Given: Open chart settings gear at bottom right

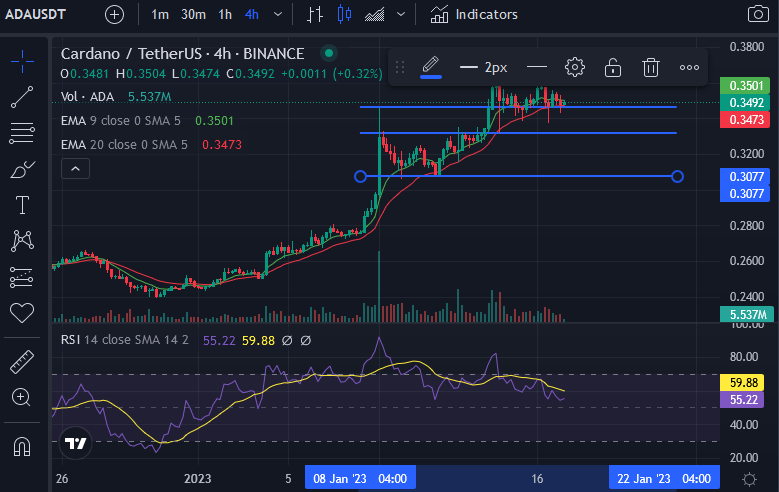Looking at the screenshot, I should tap(749, 480).
